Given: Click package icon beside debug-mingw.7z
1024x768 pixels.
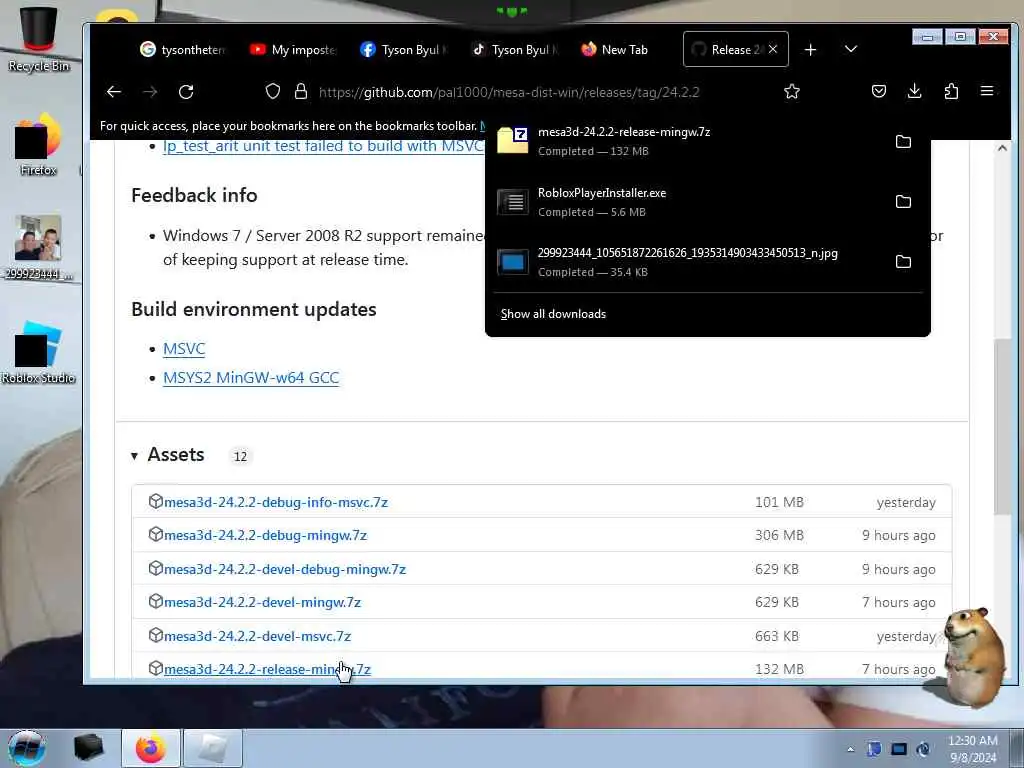Looking at the screenshot, I should 155,534.
